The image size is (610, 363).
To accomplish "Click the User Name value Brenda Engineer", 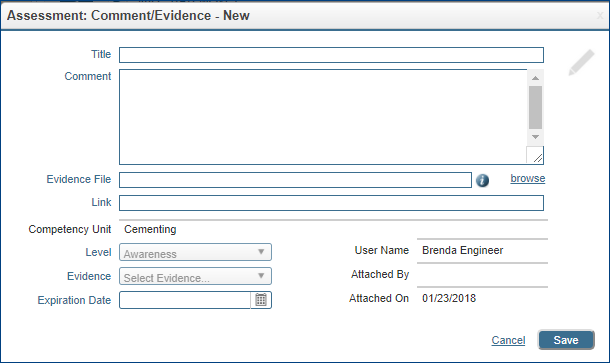I will (x=463, y=250).
